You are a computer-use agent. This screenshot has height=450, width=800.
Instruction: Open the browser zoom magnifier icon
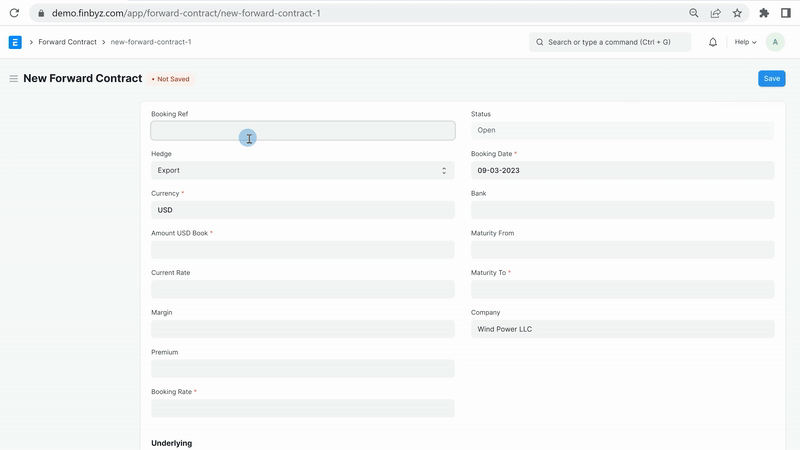coord(694,14)
